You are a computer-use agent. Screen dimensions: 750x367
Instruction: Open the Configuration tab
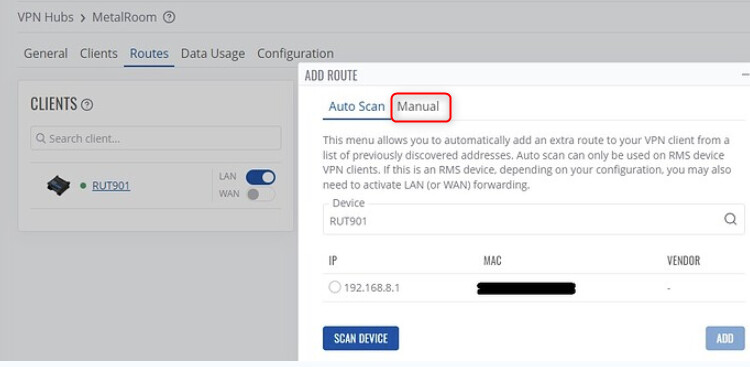296,53
